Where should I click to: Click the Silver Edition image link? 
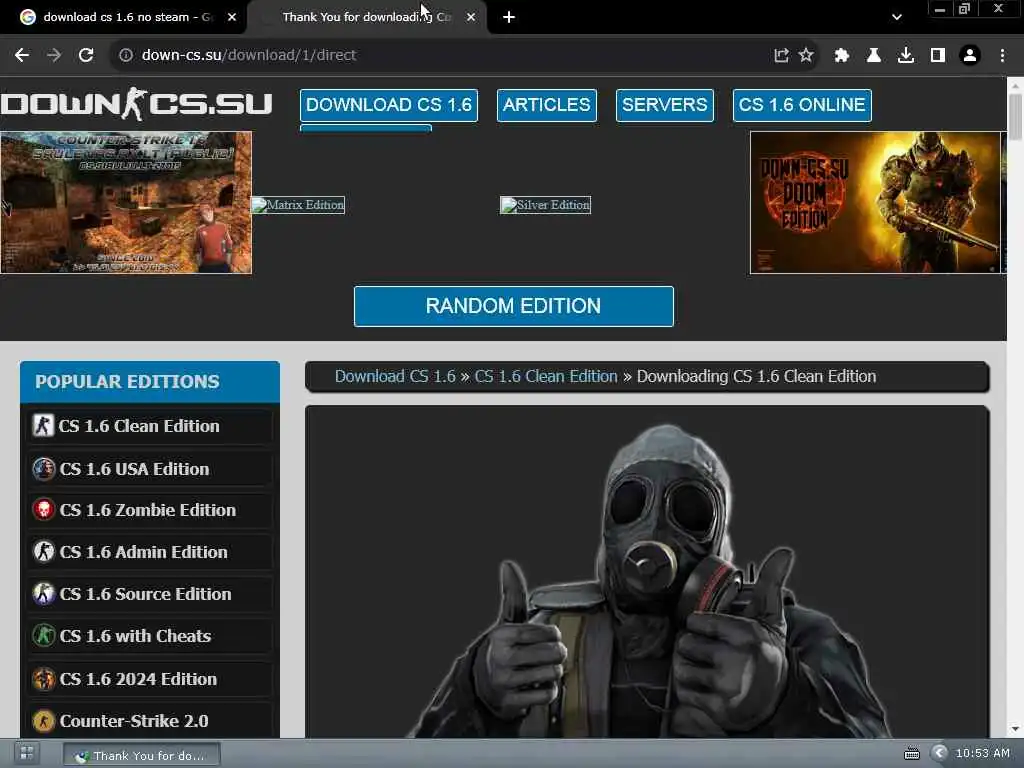545,205
